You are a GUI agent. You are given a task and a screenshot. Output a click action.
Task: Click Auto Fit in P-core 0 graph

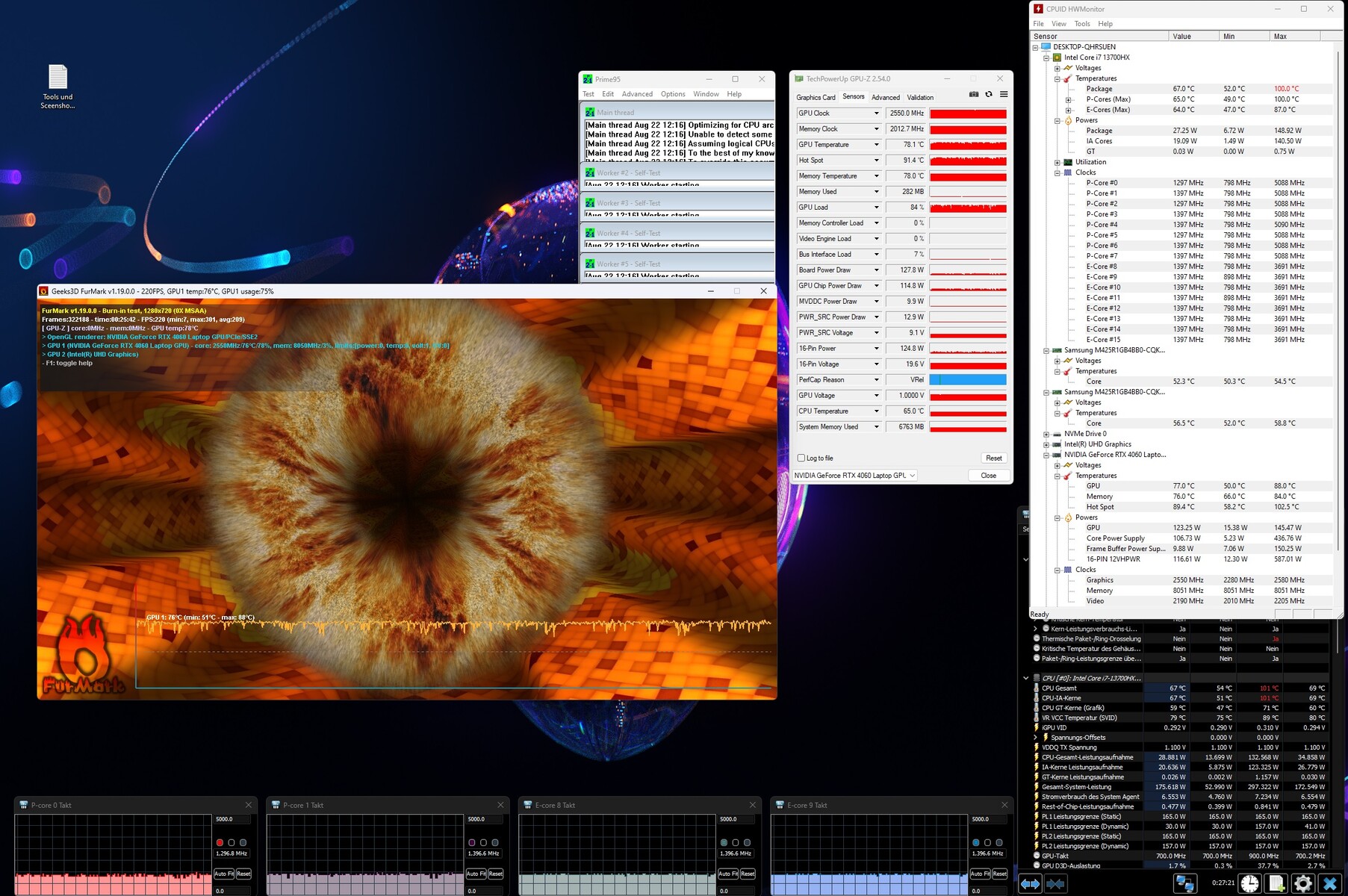tap(224, 874)
